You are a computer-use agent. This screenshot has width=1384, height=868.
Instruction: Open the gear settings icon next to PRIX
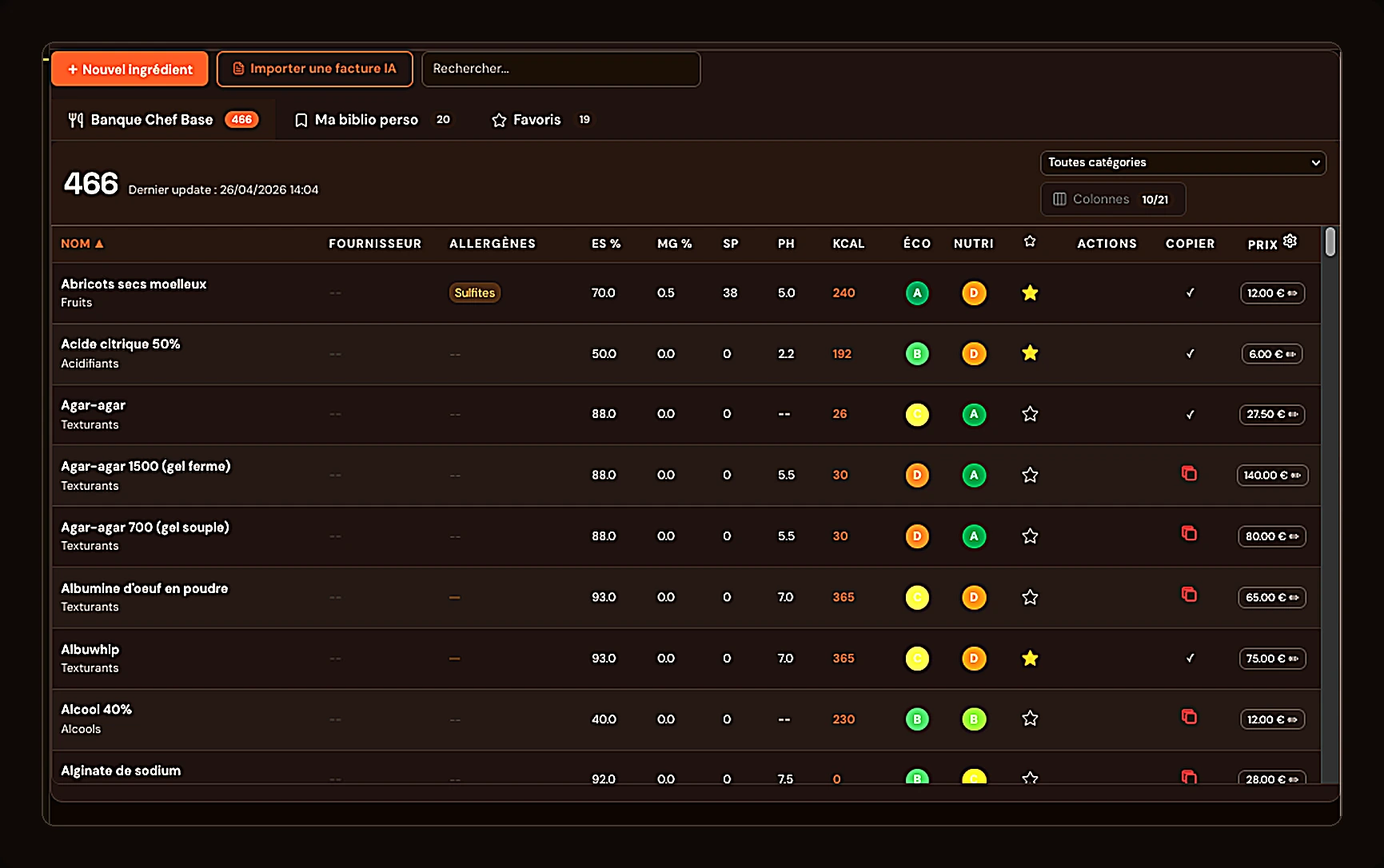[x=1290, y=241]
